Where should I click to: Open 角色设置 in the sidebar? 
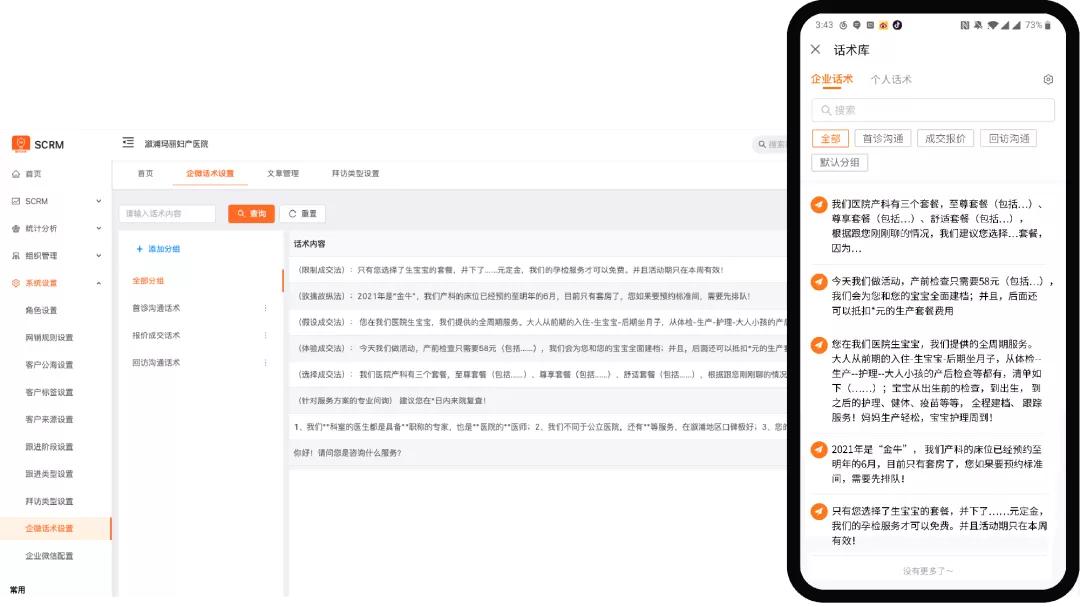pos(41,311)
